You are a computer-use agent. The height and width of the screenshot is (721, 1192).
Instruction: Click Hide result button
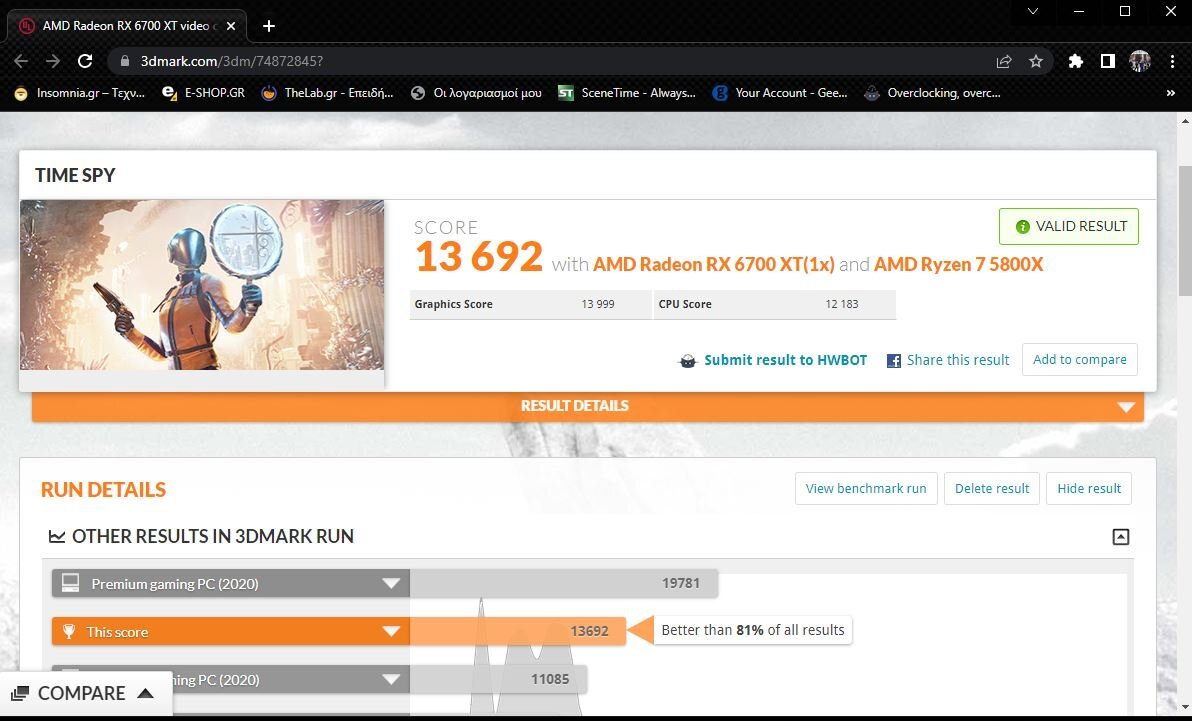pyautogui.click(x=1089, y=488)
